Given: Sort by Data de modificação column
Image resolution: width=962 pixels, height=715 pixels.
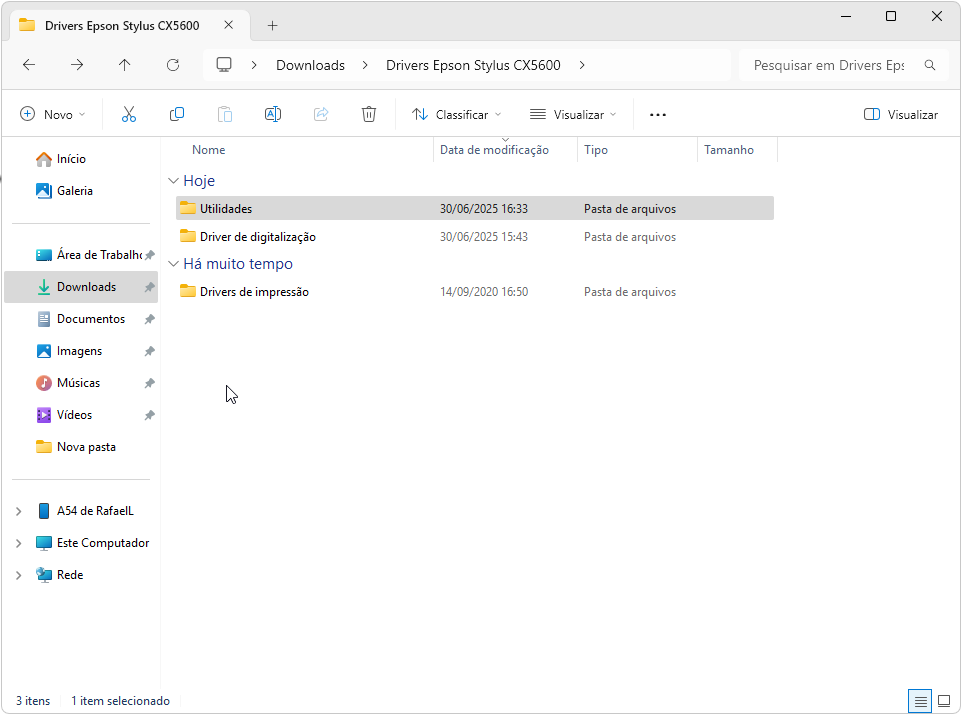Looking at the screenshot, I should click(x=494, y=150).
